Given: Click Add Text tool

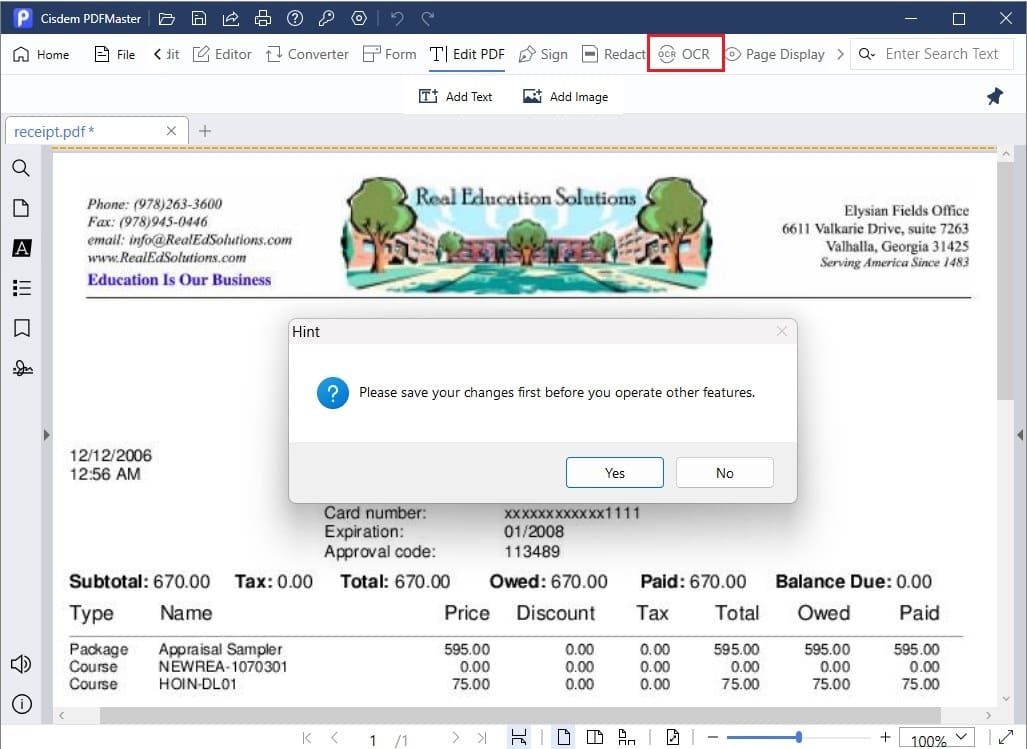Looking at the screenshot, I should click(456, 97).
